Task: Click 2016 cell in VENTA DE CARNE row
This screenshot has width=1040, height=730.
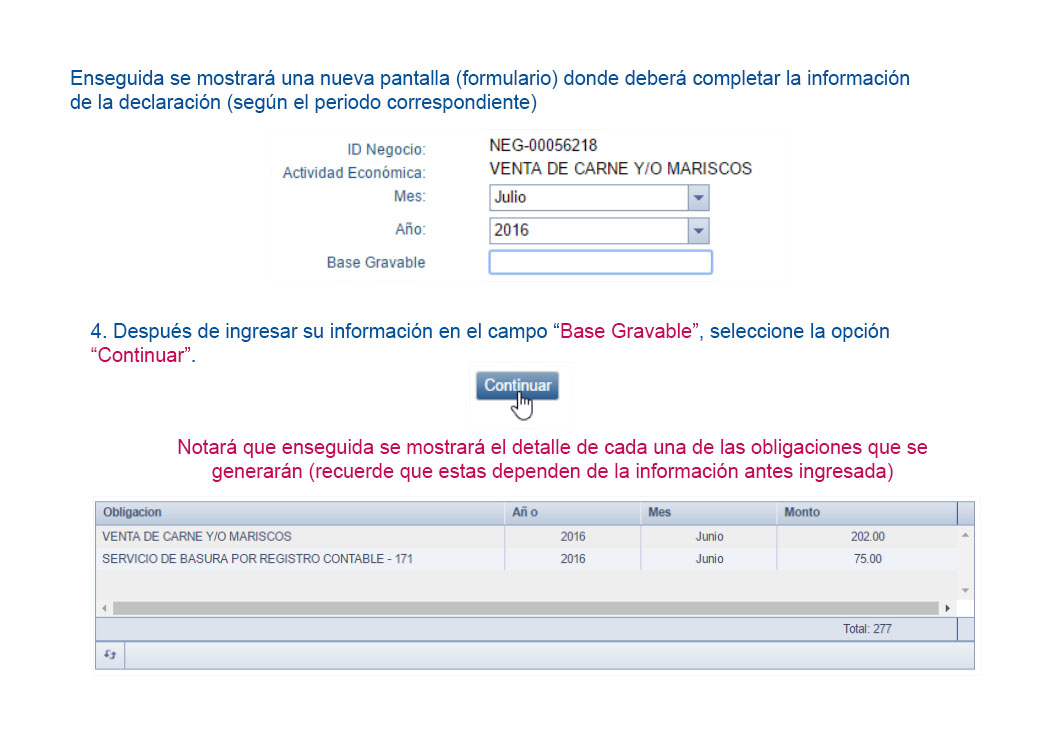Action: [x=572, y=536]
